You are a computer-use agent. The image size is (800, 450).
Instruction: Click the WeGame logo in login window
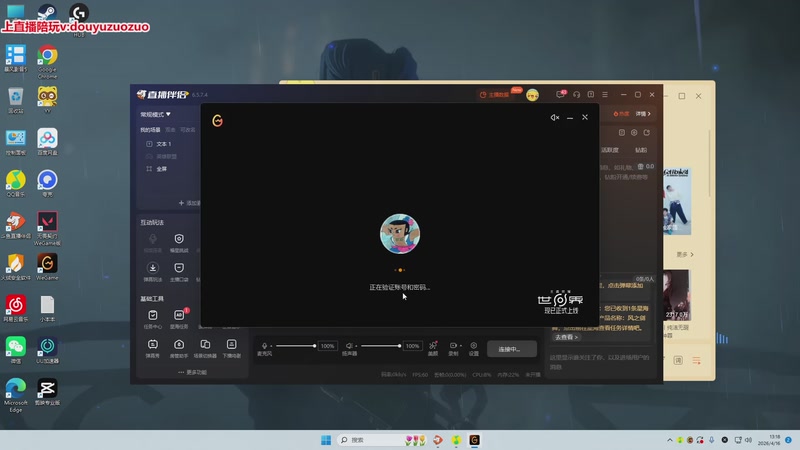tap(217, 120)
